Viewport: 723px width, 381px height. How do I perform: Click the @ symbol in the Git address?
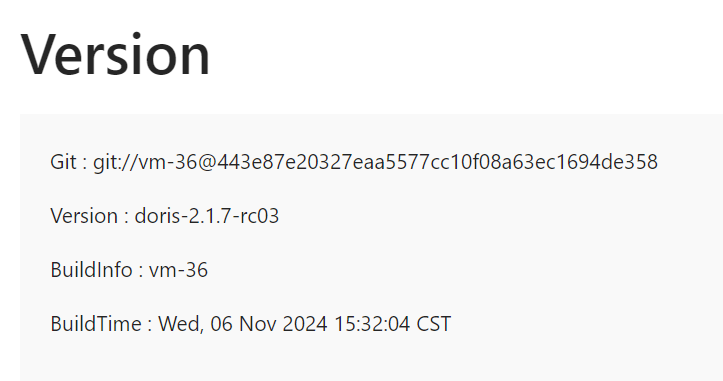point(207,163)
